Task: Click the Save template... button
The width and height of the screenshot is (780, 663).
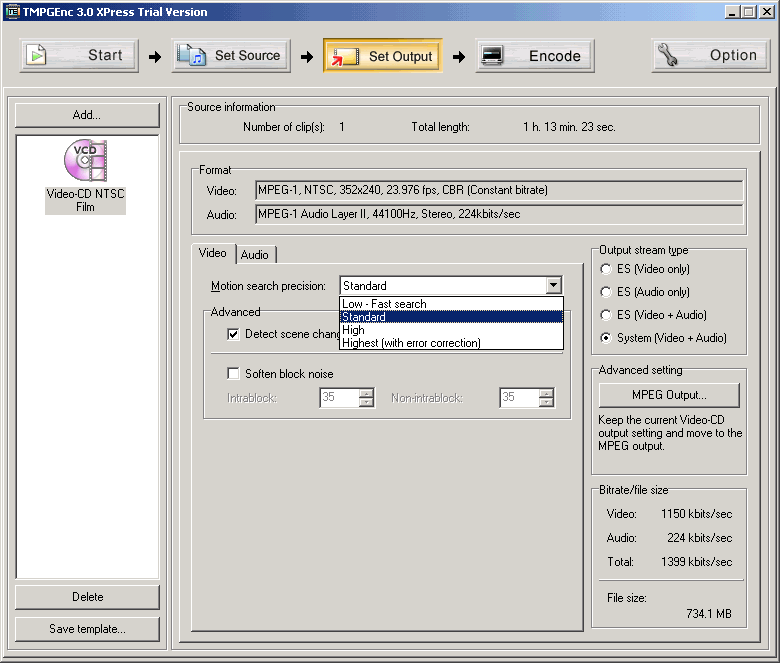Action: [87, 629]
